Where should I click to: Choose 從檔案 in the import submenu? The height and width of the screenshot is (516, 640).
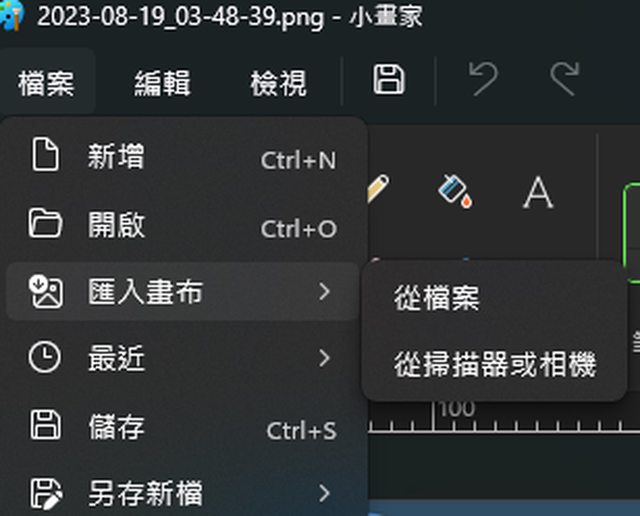494,298
